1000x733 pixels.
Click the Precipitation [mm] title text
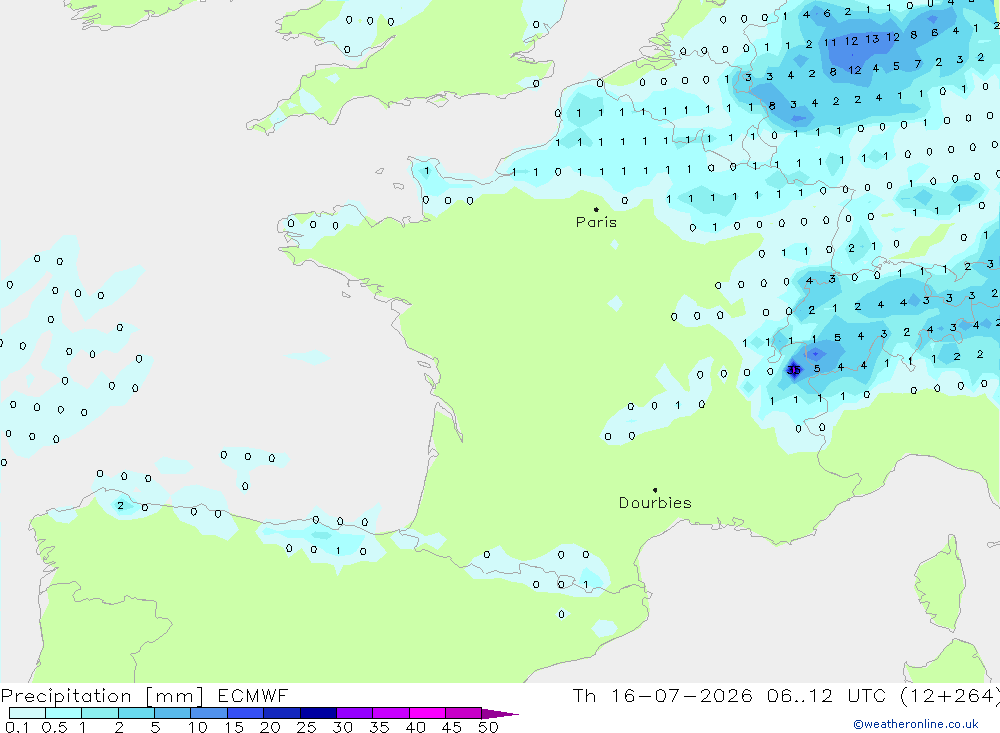[x=102, y=696]
